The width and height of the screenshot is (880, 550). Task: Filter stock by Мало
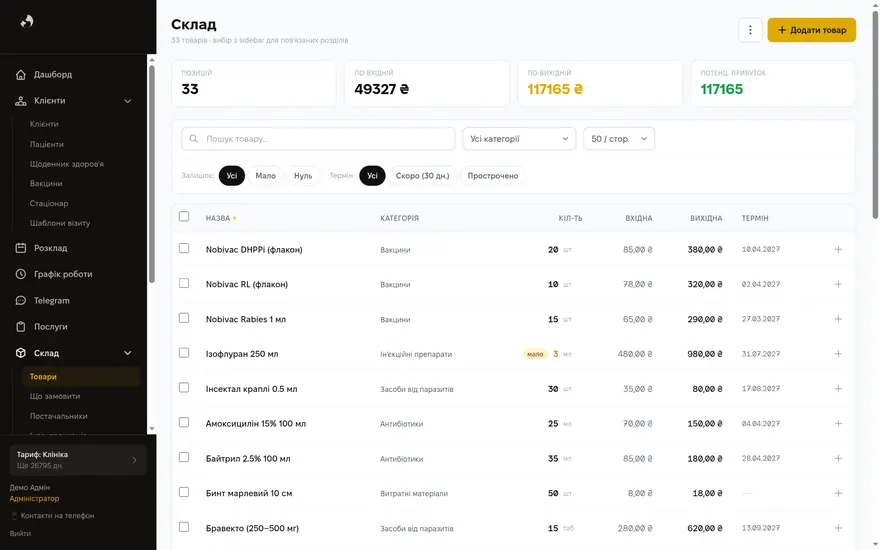click(x=265, y=176)
